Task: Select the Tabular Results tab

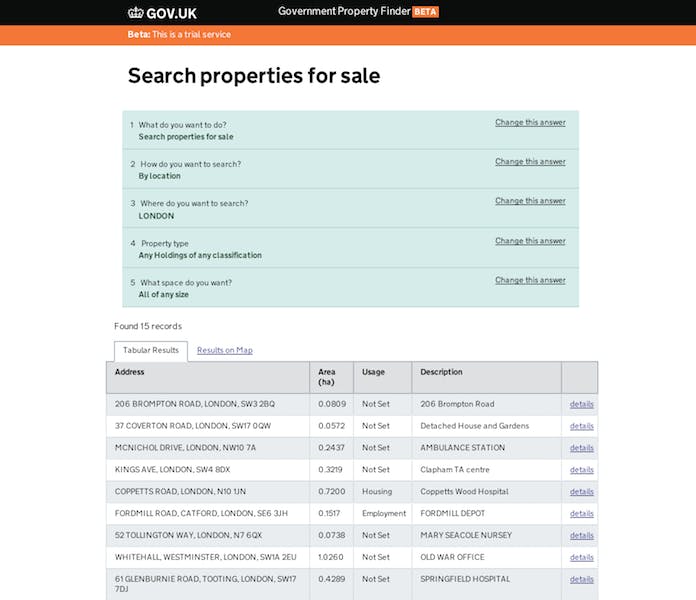Action: [150, 351]
